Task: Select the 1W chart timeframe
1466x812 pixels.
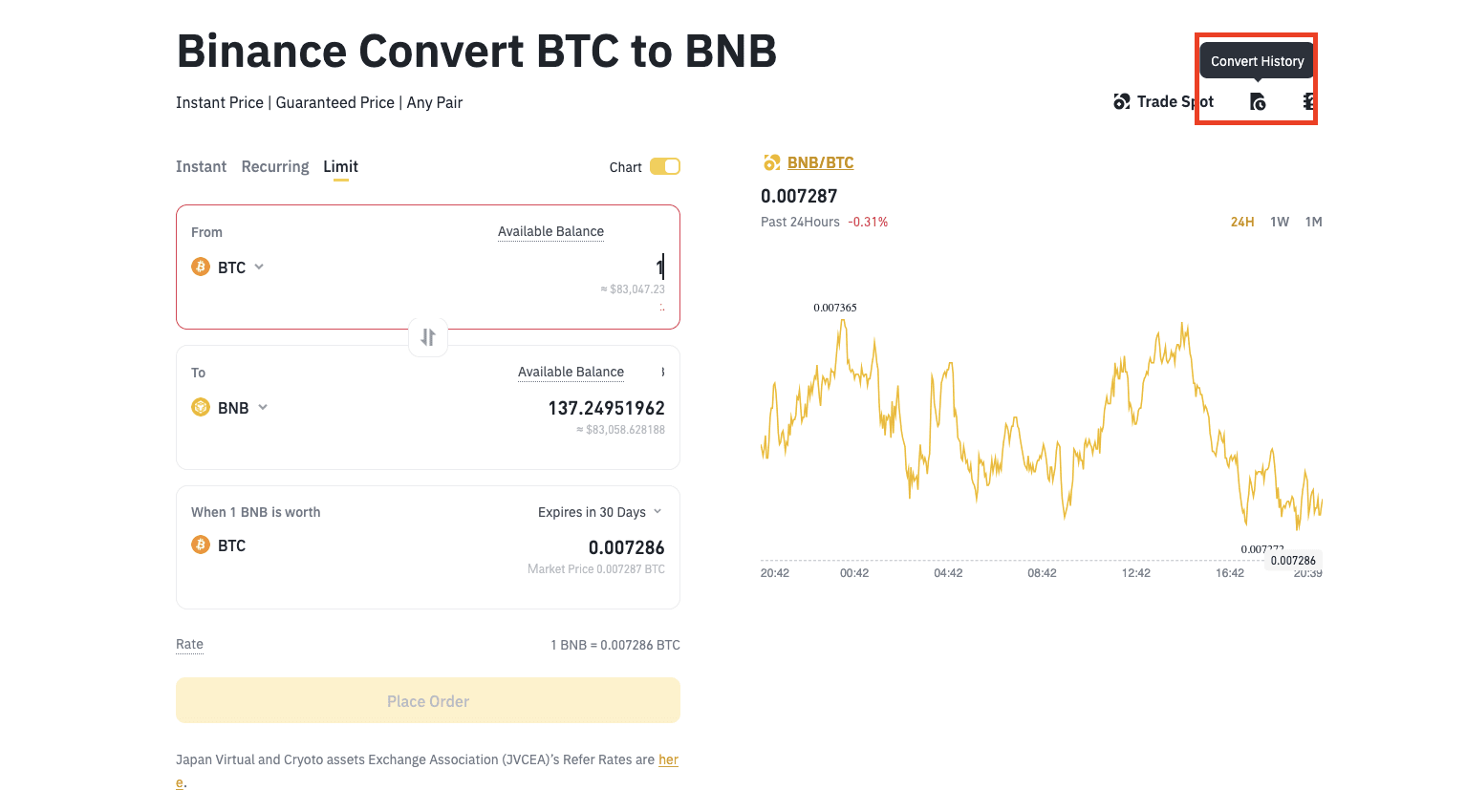Action: [1280, 222]
